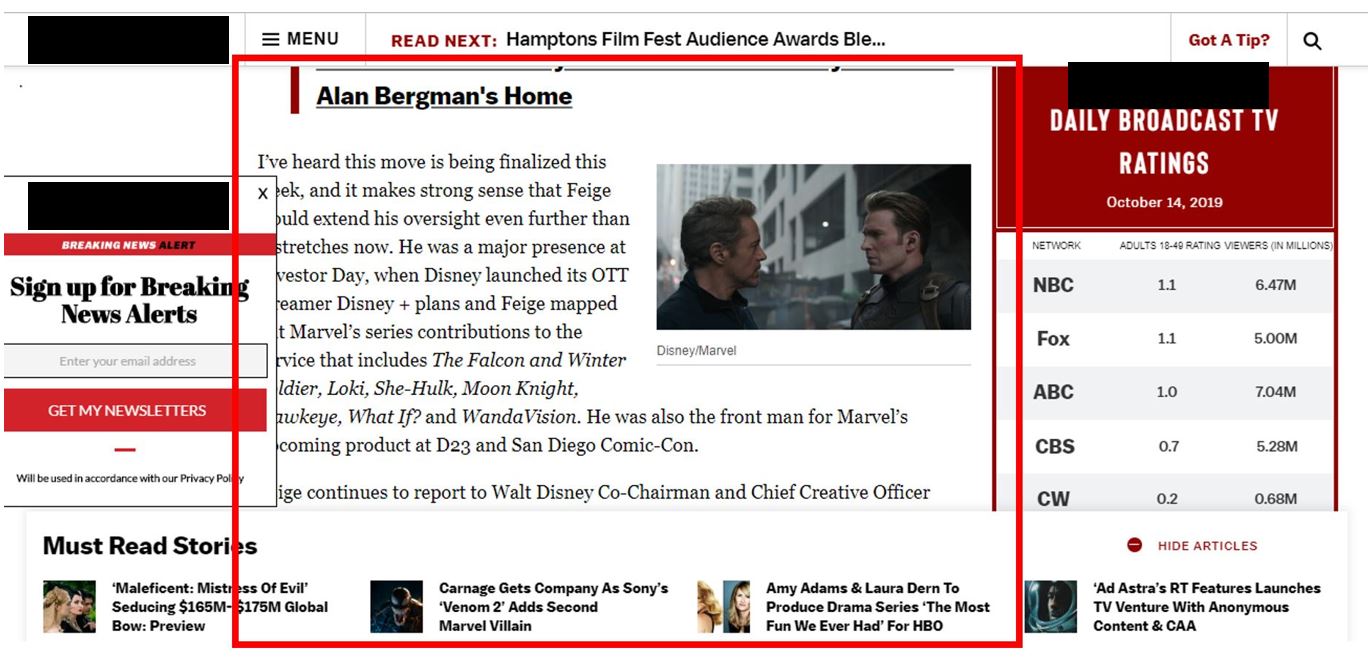This screenshot has width=1372, height=659.
Task: Open Amy Adams & Laura Dern HBO headline
Action: [877, 606]
